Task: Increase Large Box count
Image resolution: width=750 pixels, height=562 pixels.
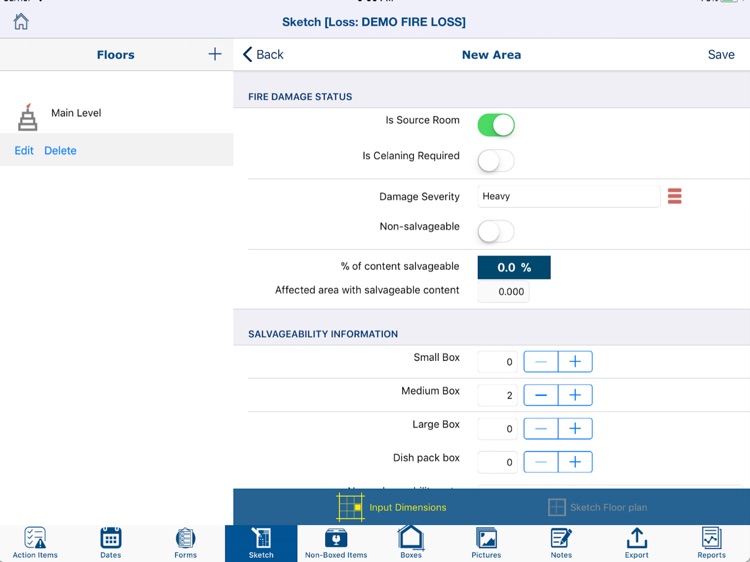Action: 575,429
